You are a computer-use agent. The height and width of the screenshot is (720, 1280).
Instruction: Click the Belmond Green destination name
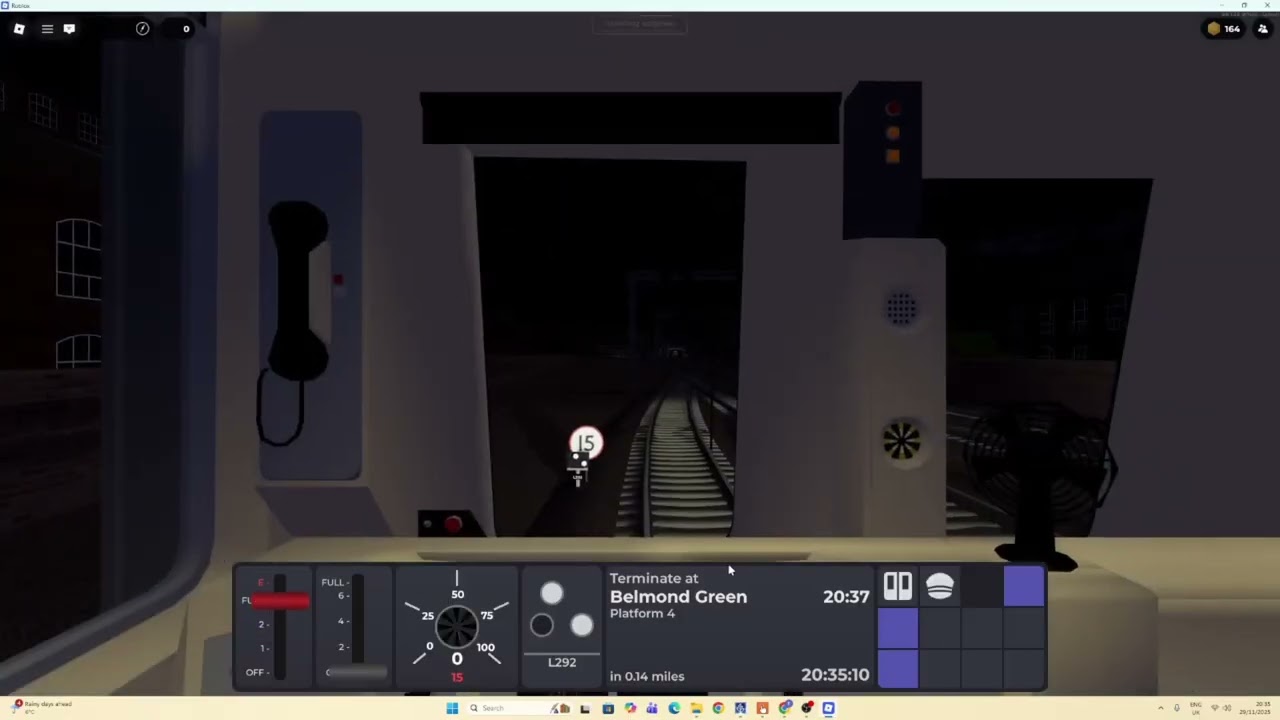[x=678, y=596]
